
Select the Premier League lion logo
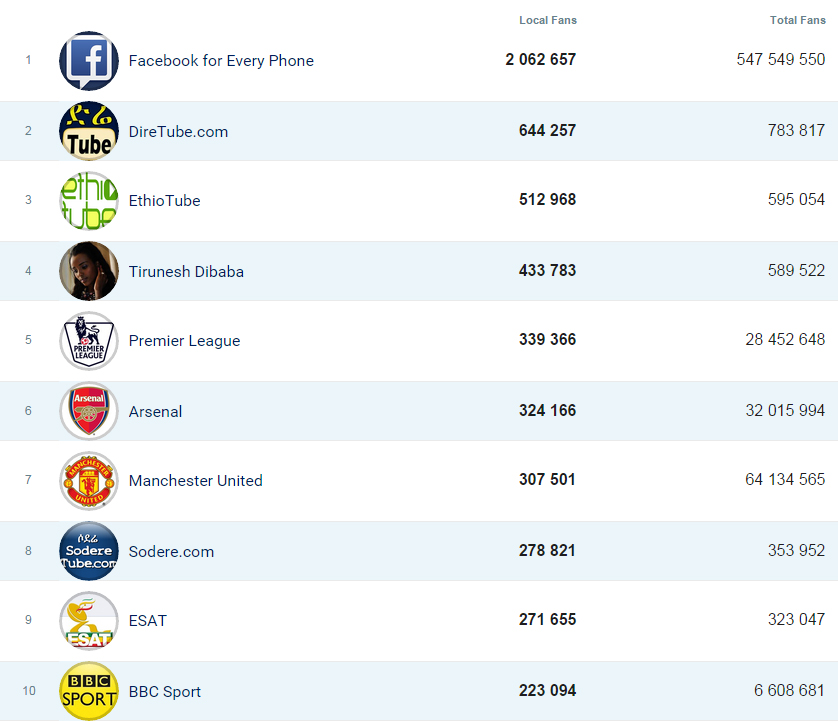(x=89, y=341)
